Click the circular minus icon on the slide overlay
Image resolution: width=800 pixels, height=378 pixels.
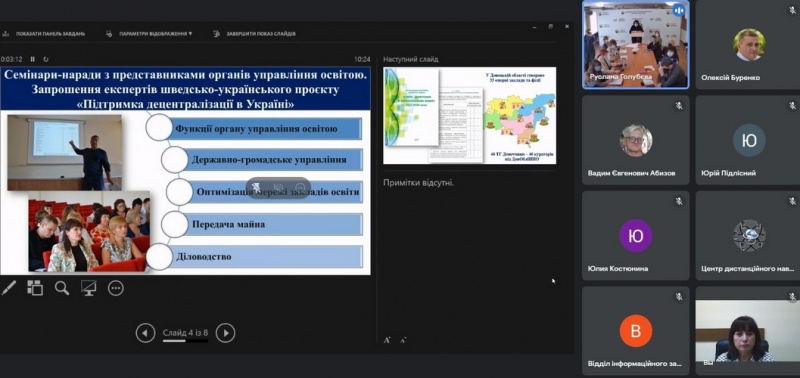[301, 187]
